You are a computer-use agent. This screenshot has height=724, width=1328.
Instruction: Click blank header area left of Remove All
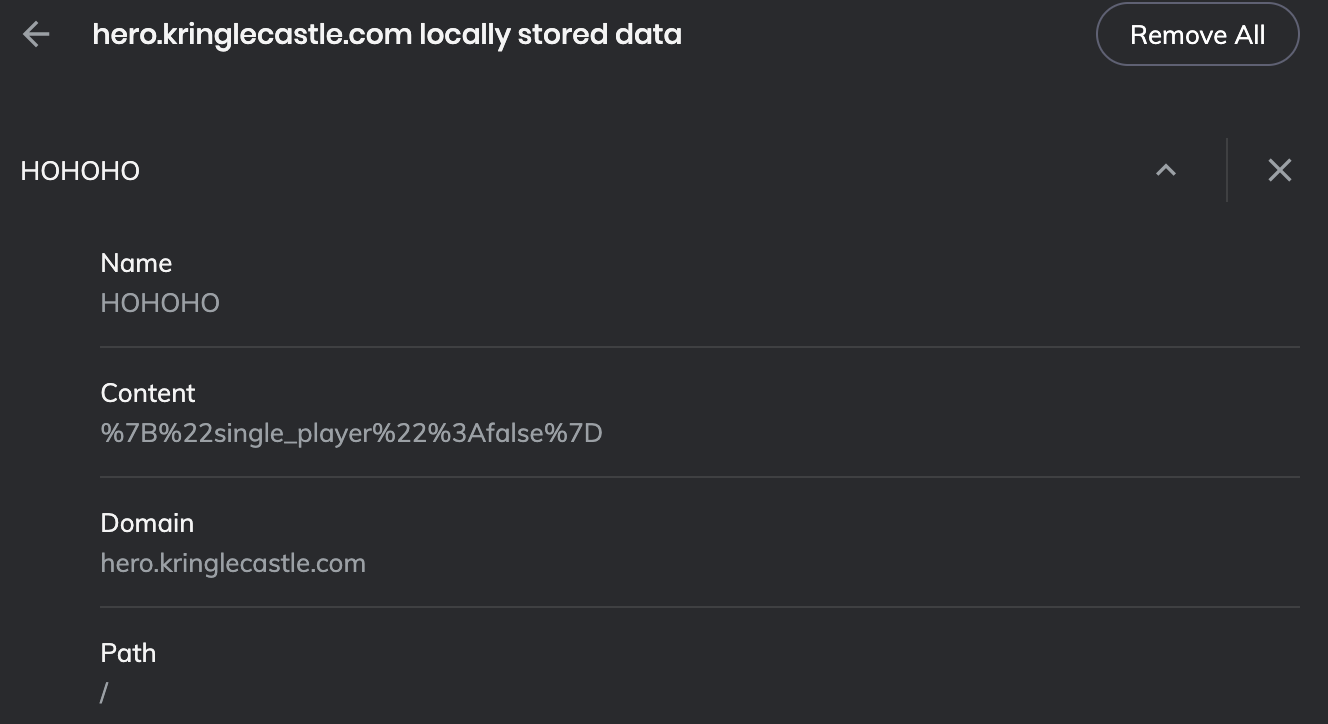888,35
